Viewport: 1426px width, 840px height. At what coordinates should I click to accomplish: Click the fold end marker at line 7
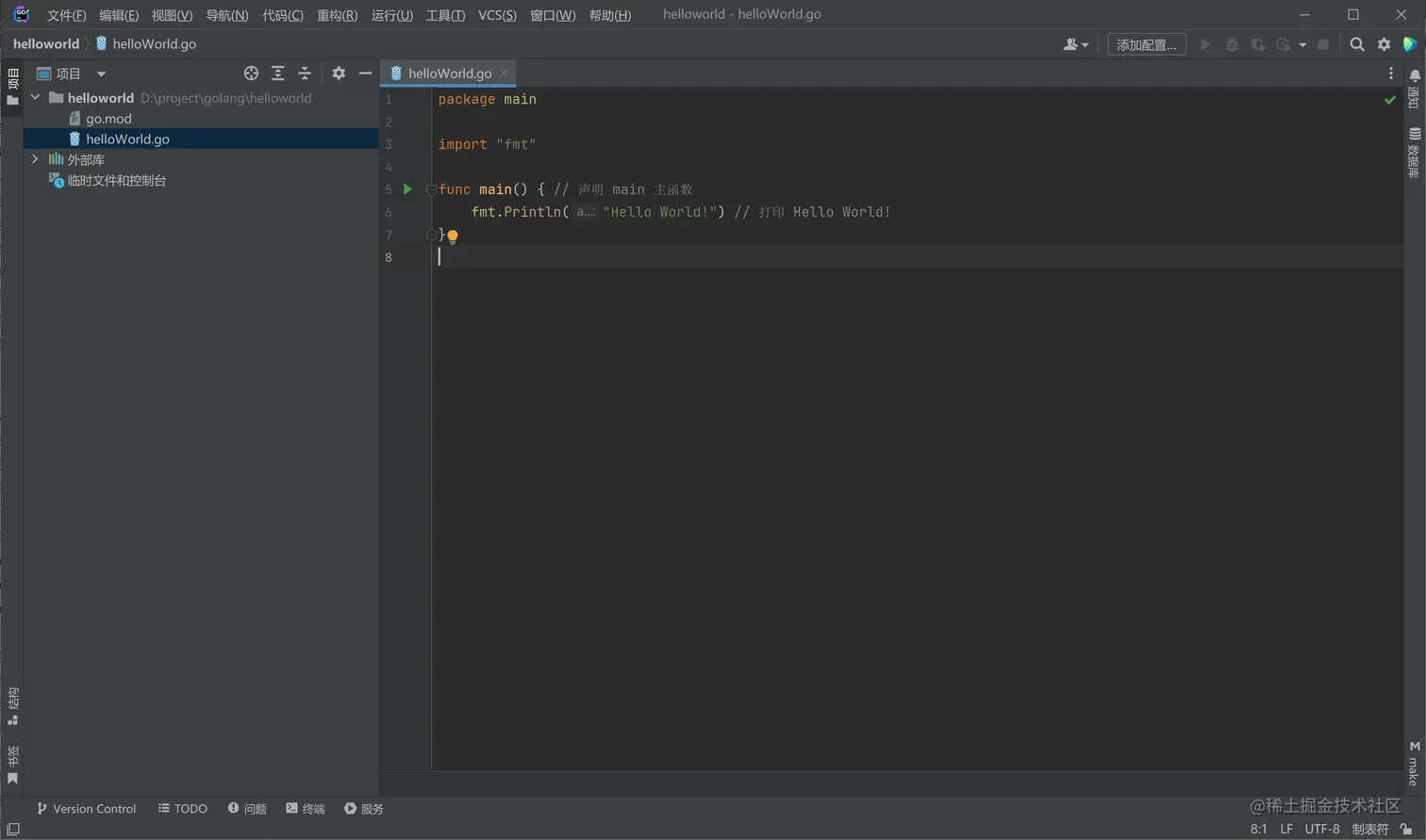(431, 234)
